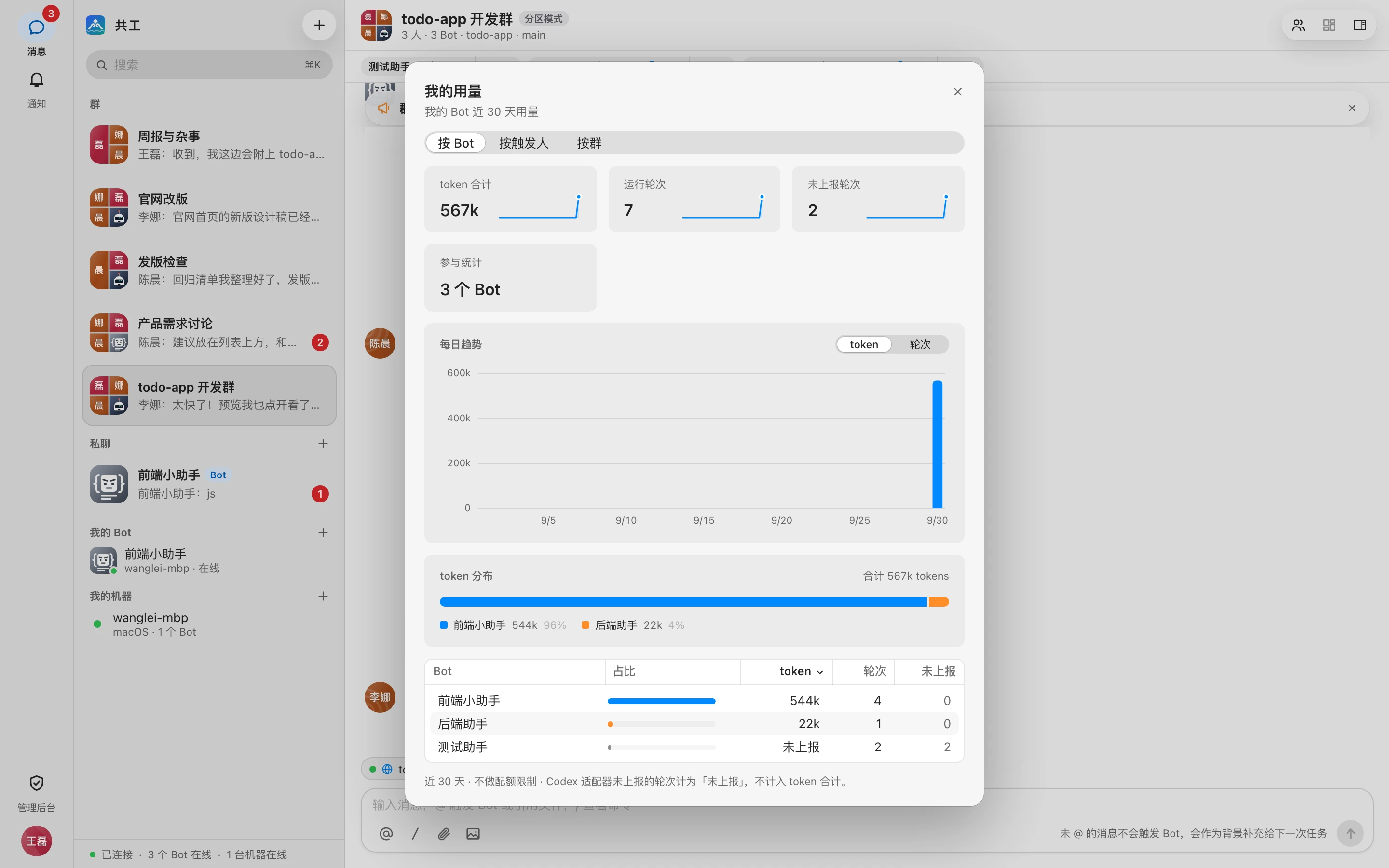The image size is (1389, 868).
Task: Click the 未上报 column header
Action: (x=929, y=671)
